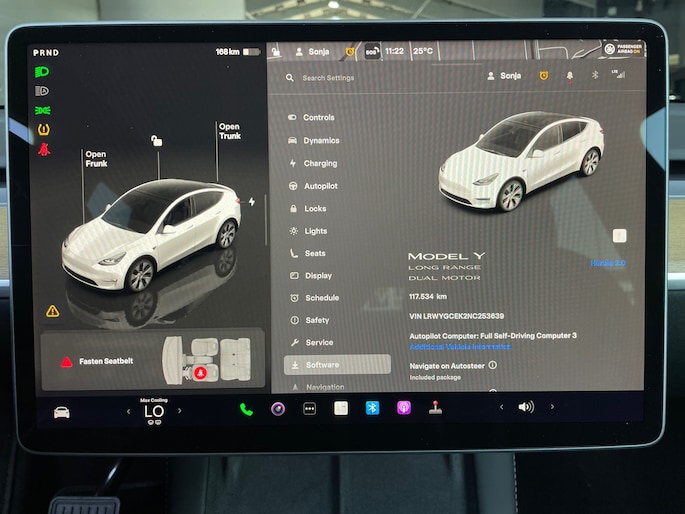The width and height of the screenshot is (685, 514).
Task: Click Open Trunk
Action: (x=230, y=131)
